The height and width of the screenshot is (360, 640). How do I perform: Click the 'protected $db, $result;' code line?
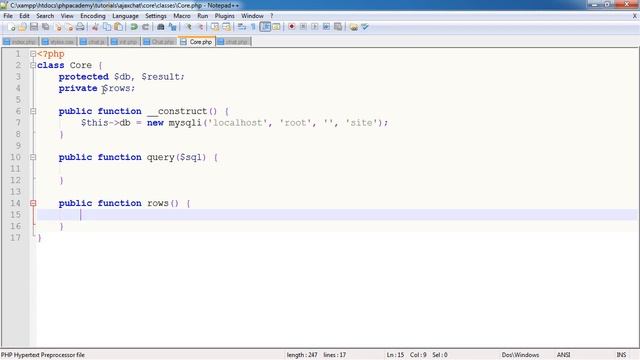pos(121,77)
